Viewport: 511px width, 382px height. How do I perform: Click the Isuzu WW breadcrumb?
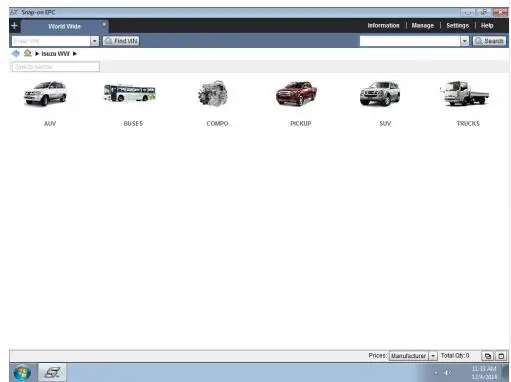tap(55, 54)
